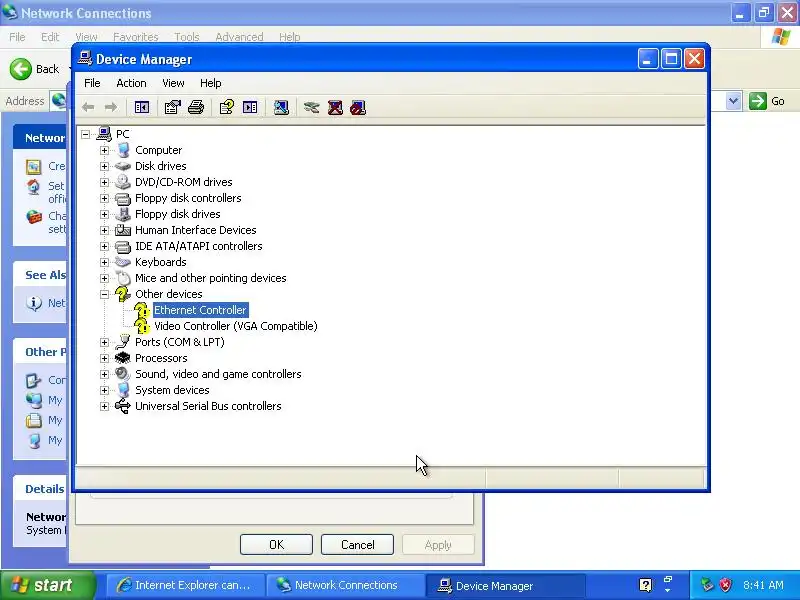Open the address bar dropdown arrow
800x600 pixels.
(733, 101)
